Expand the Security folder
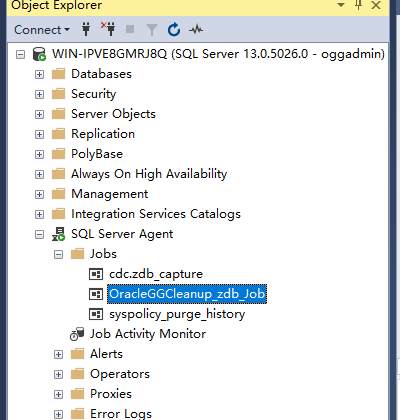The image size is (400, 420). click(39, 94)
